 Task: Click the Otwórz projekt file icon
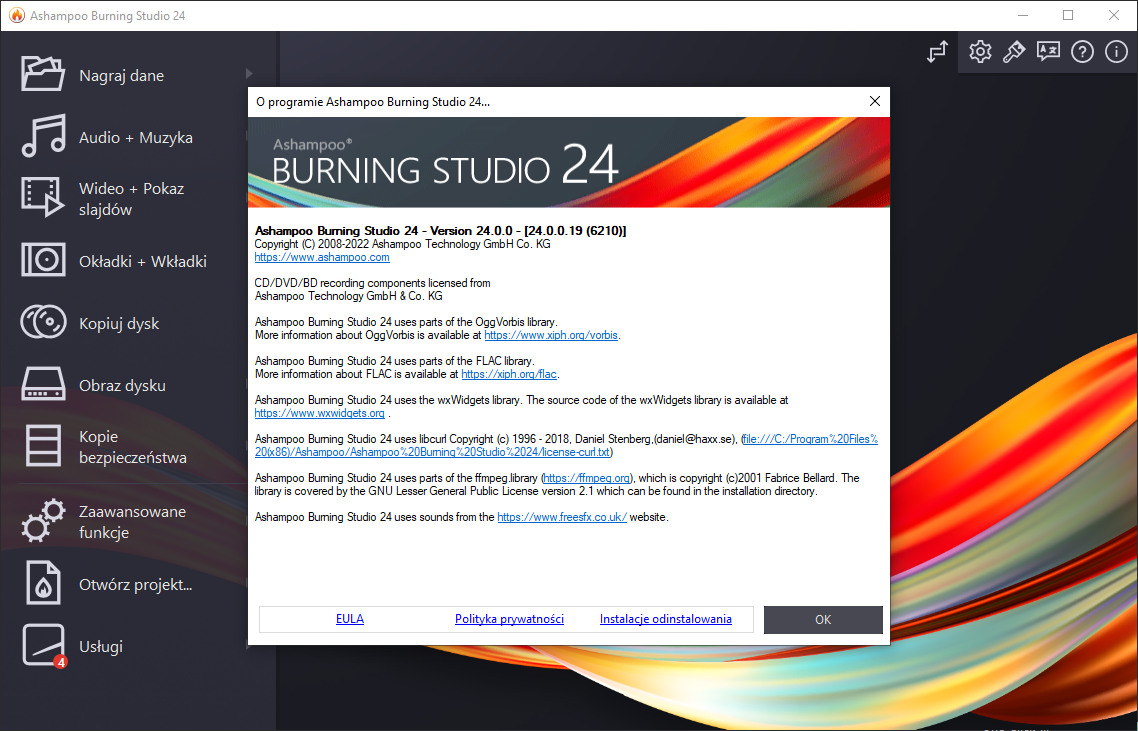[x=43, y=583]
